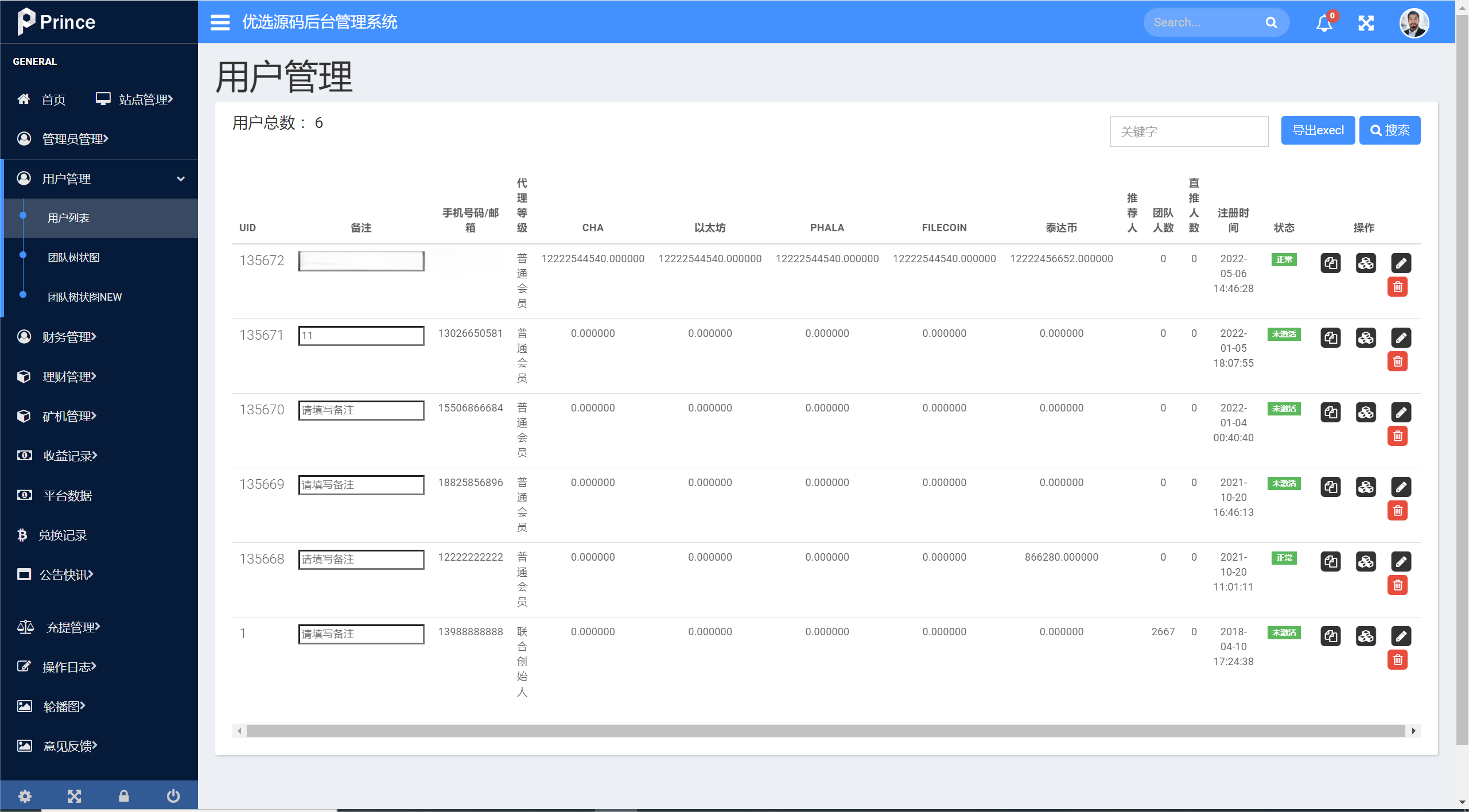The image size is (1469, 812).
Task: Click the hamburger menu icon in header
Action: coord(220,22)
